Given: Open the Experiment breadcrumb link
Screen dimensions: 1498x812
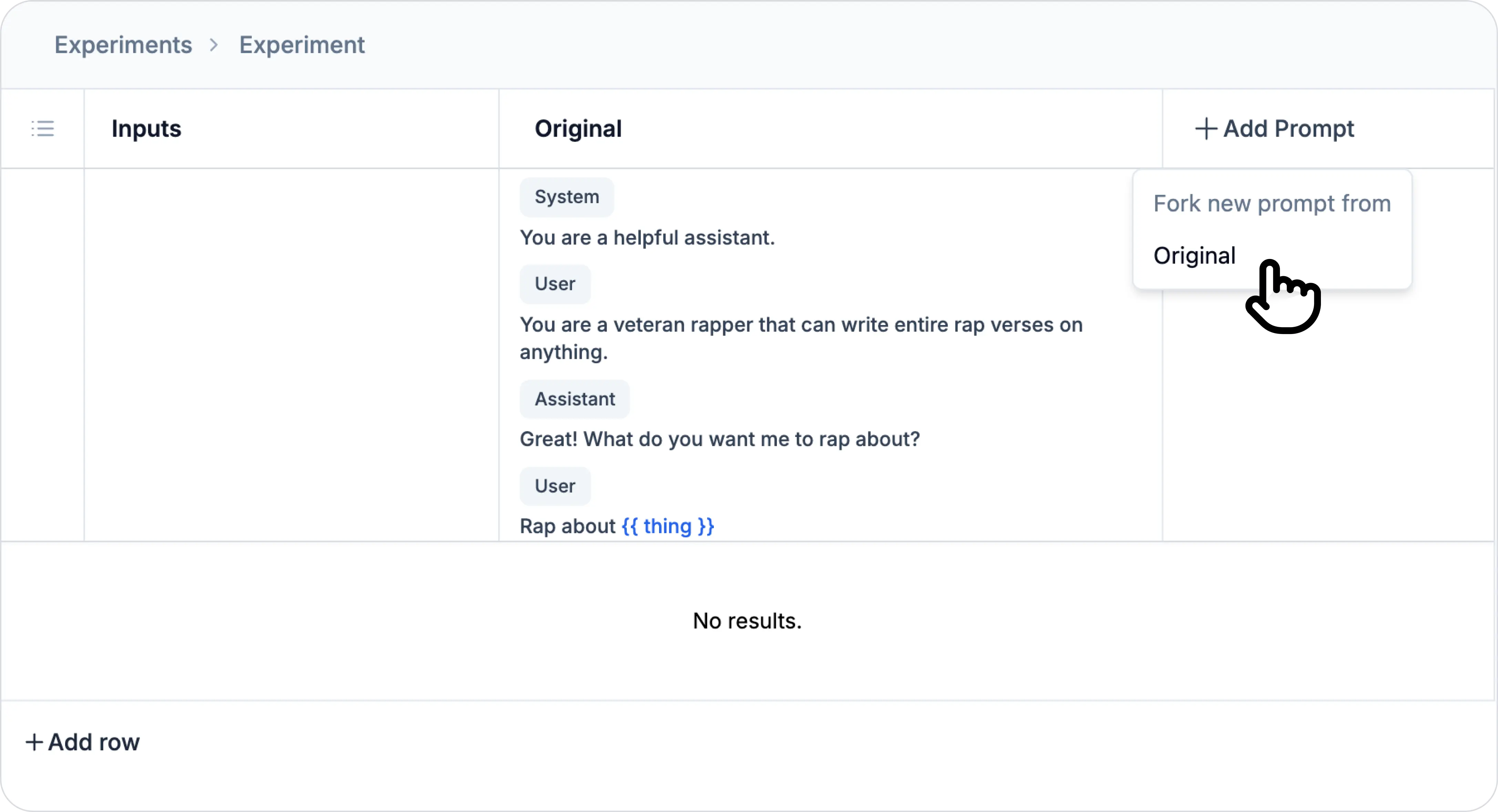Looking at the screenshot, I should (302, 45).
